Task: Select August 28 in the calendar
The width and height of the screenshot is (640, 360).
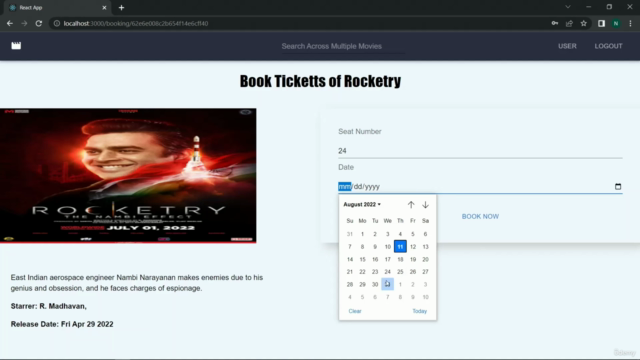Action: click(x=349, y=284)
